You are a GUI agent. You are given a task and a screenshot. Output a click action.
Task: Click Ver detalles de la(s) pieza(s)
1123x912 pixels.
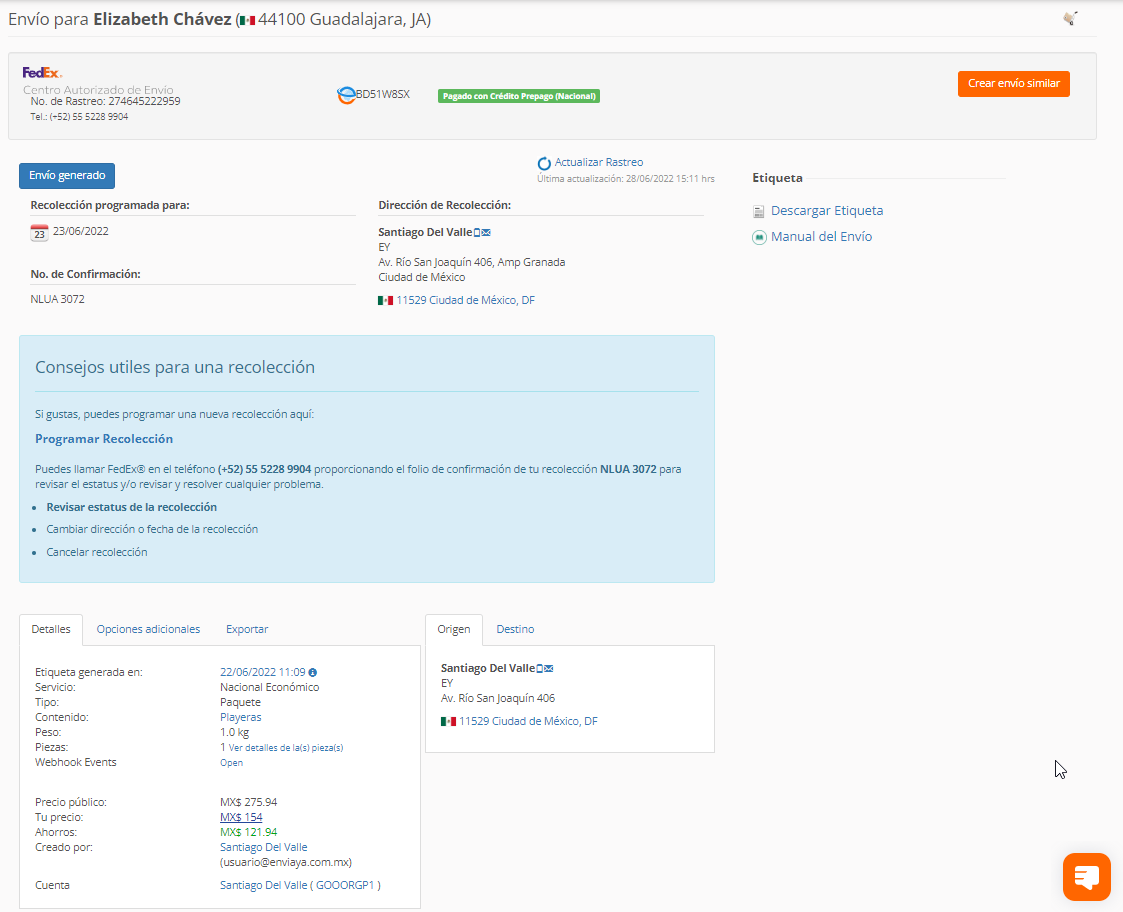[x=286, y=748]
